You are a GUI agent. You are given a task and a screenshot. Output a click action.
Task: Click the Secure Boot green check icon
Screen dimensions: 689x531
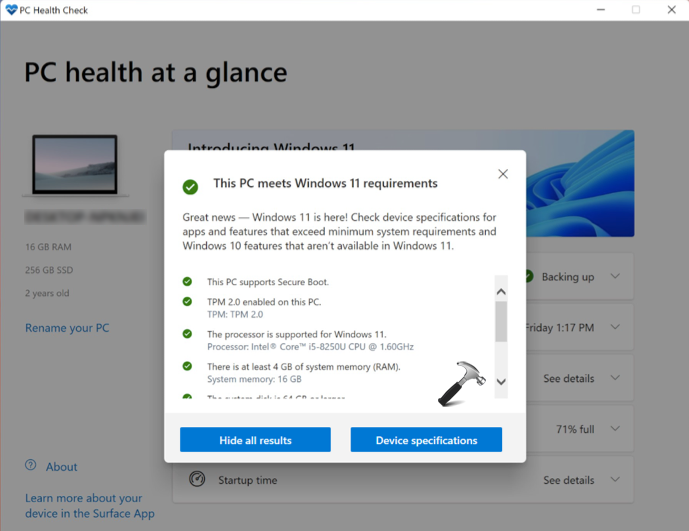tap(187, 282)
